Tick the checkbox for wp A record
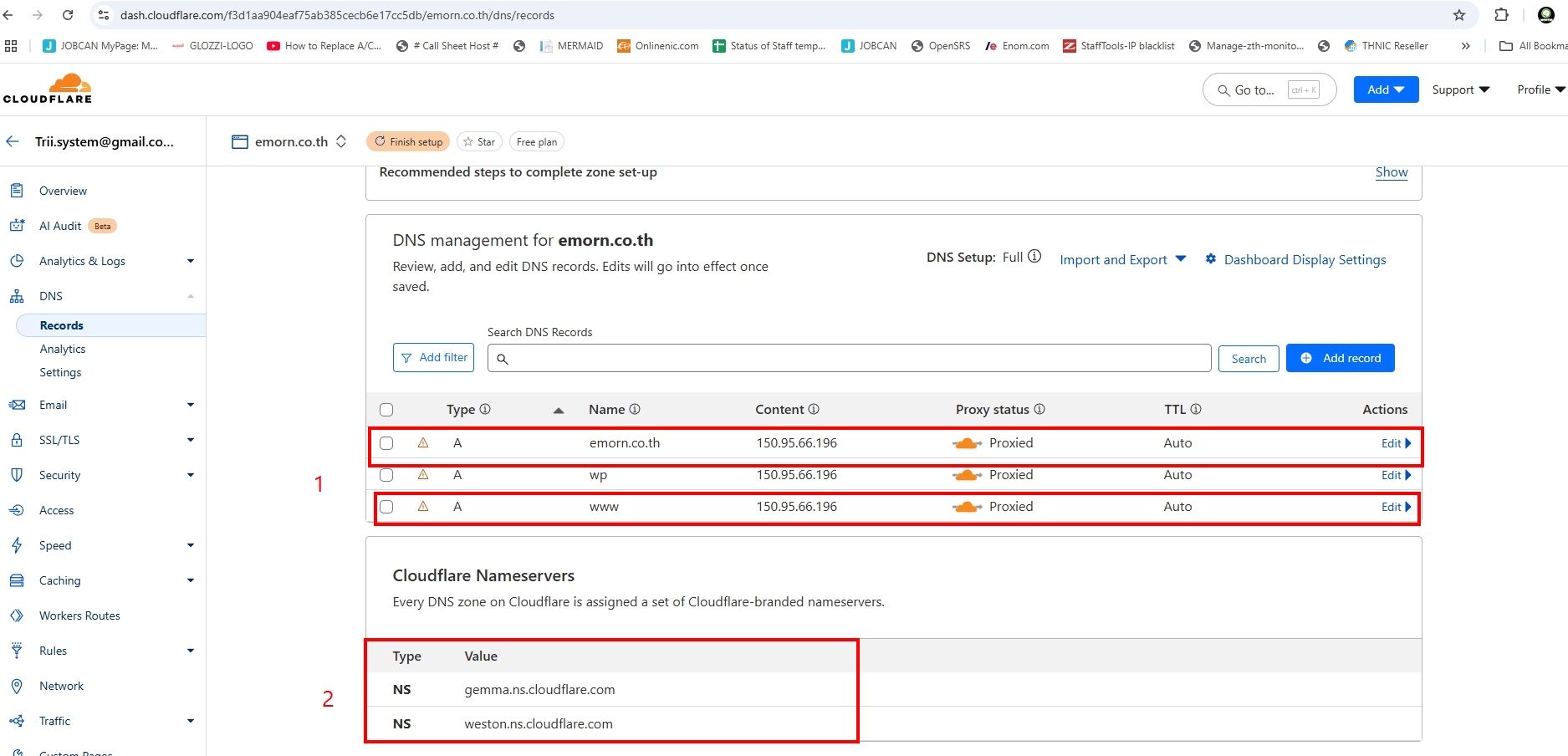 386,475
